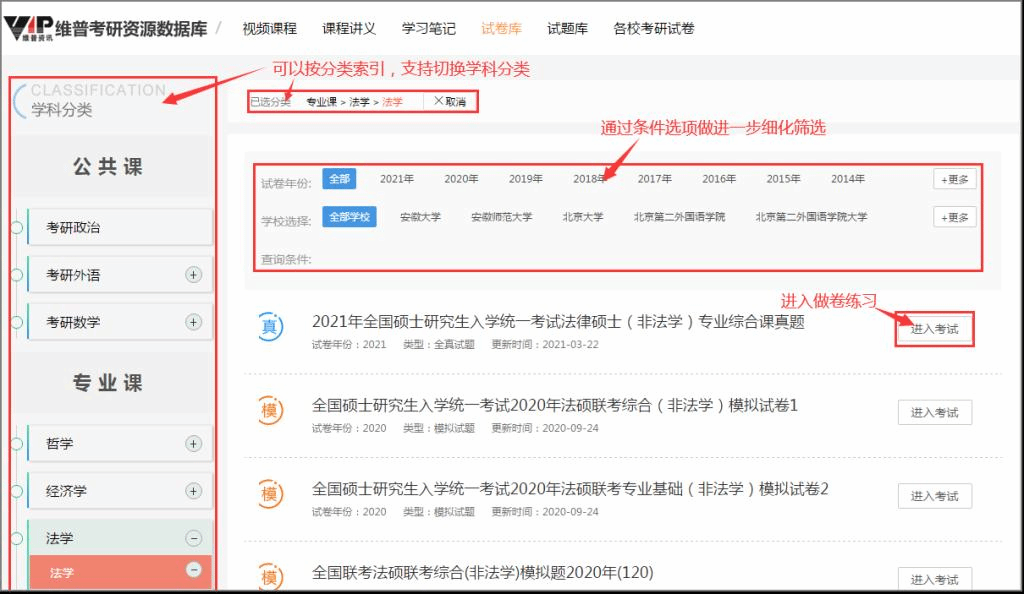Filter exam papers by 2019年

coord(525,179)
